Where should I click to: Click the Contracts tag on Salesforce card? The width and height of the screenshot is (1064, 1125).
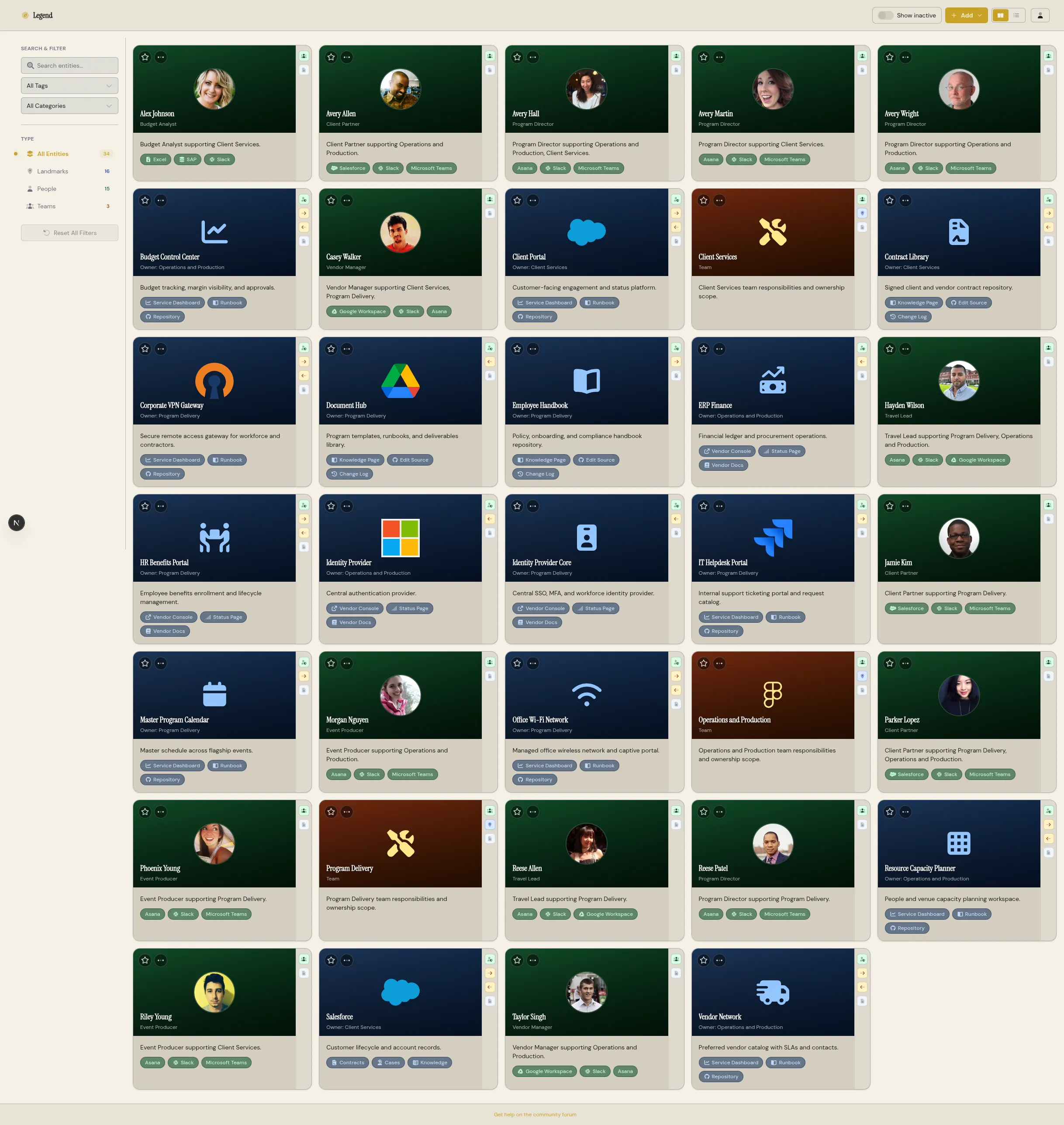[348, 1063]
